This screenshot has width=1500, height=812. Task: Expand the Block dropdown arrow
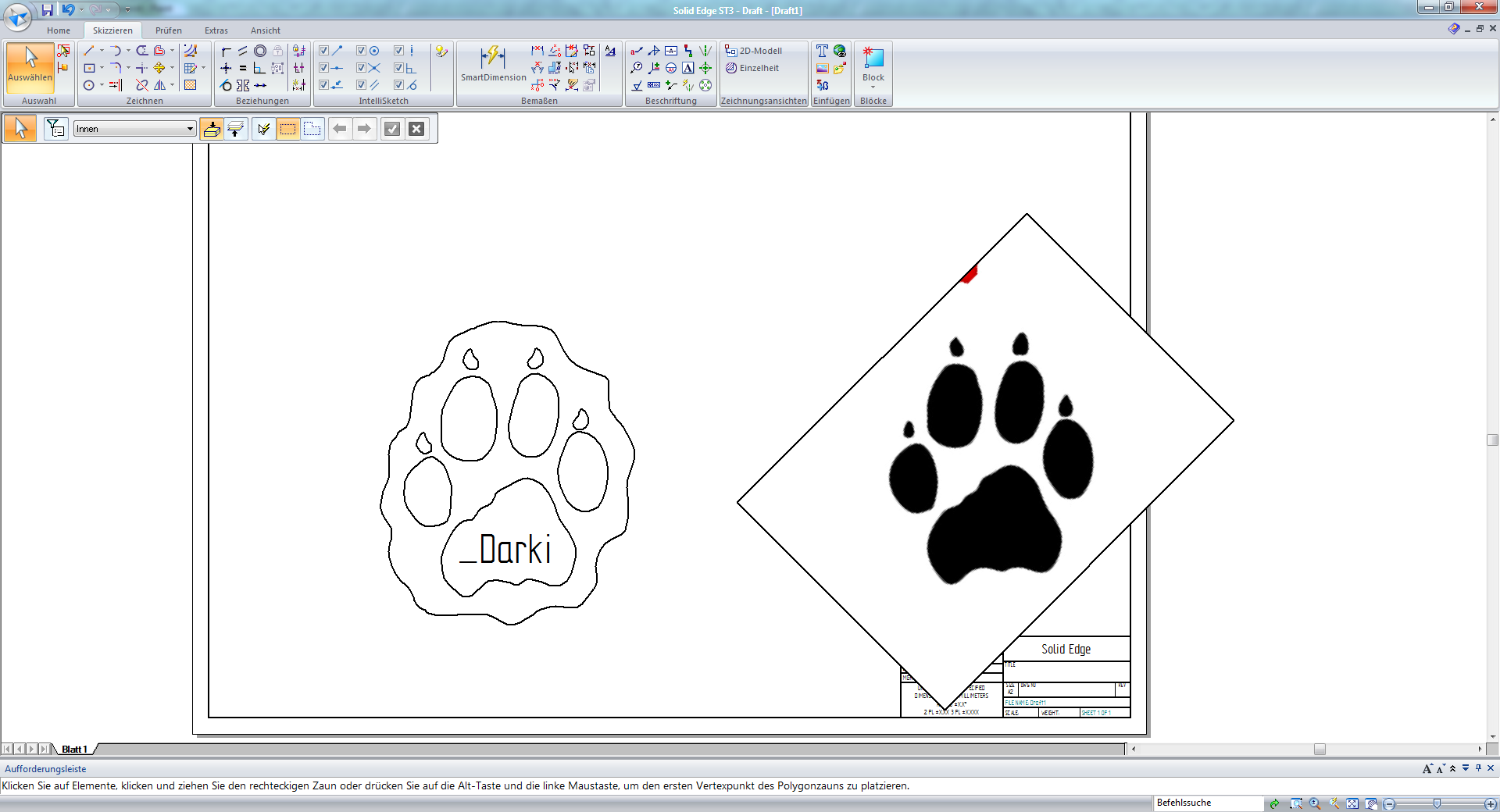click(873, 87)
